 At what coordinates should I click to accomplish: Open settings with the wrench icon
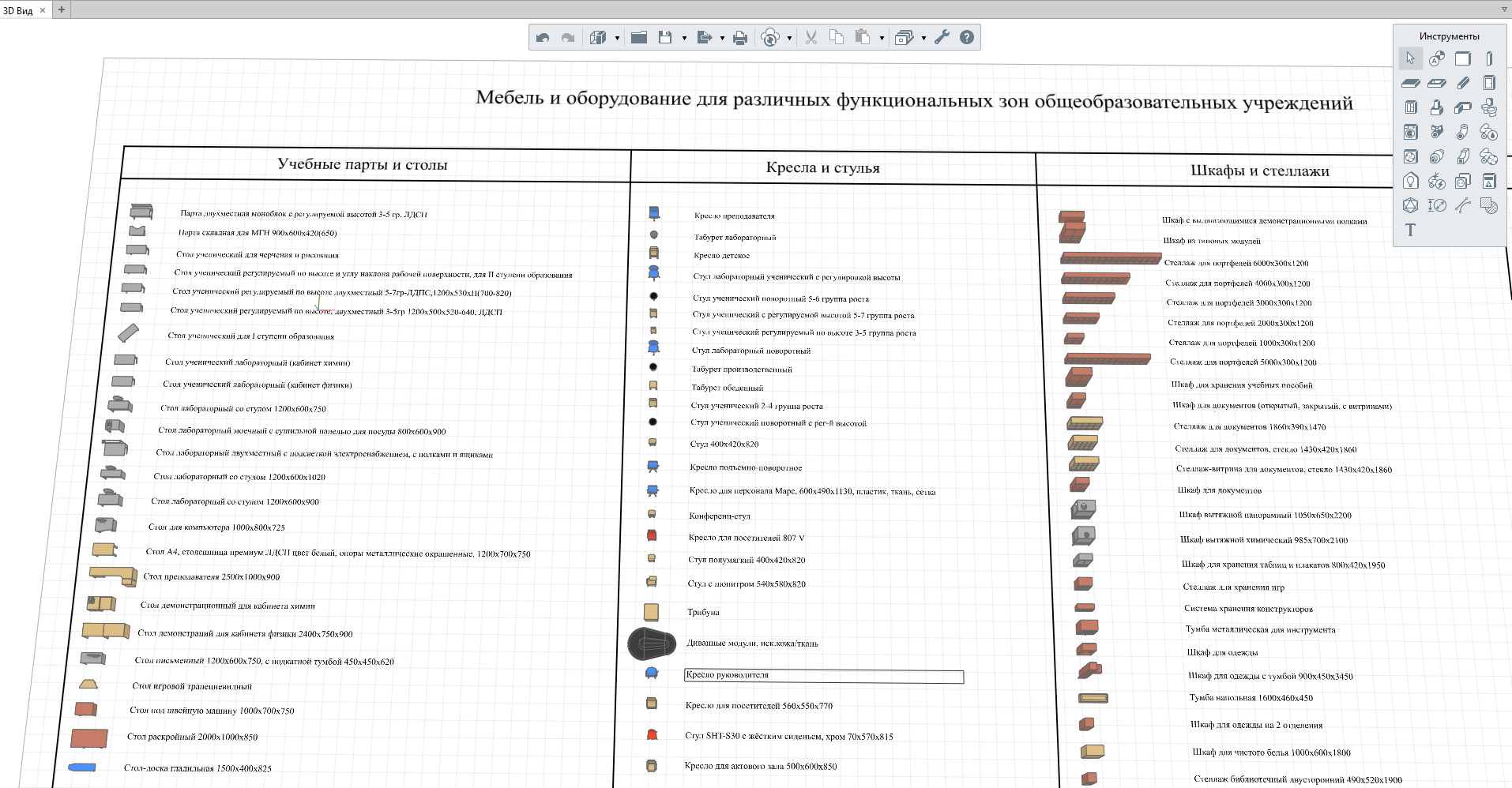[x=941, y=37]
